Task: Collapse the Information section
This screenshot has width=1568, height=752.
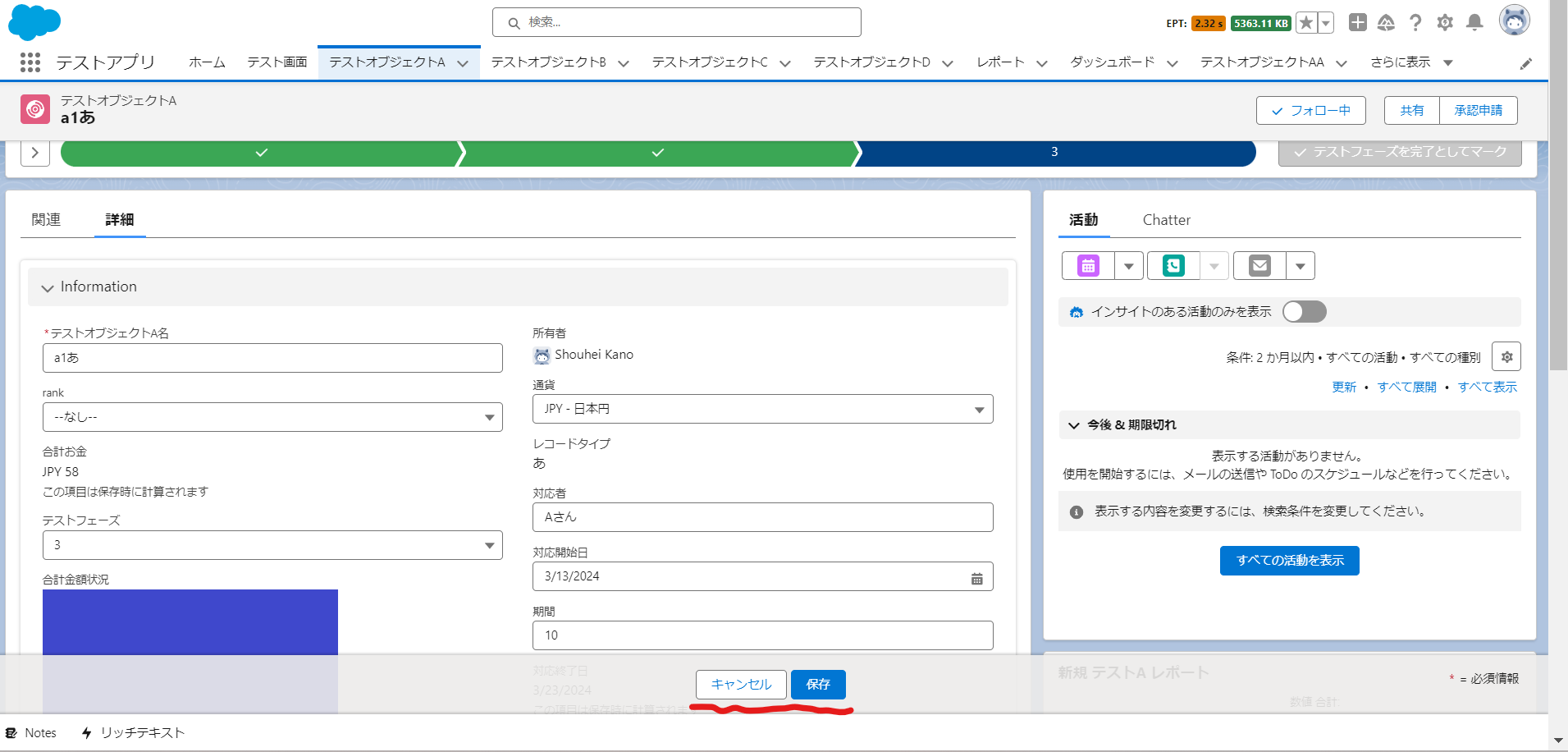Action: 48,288
